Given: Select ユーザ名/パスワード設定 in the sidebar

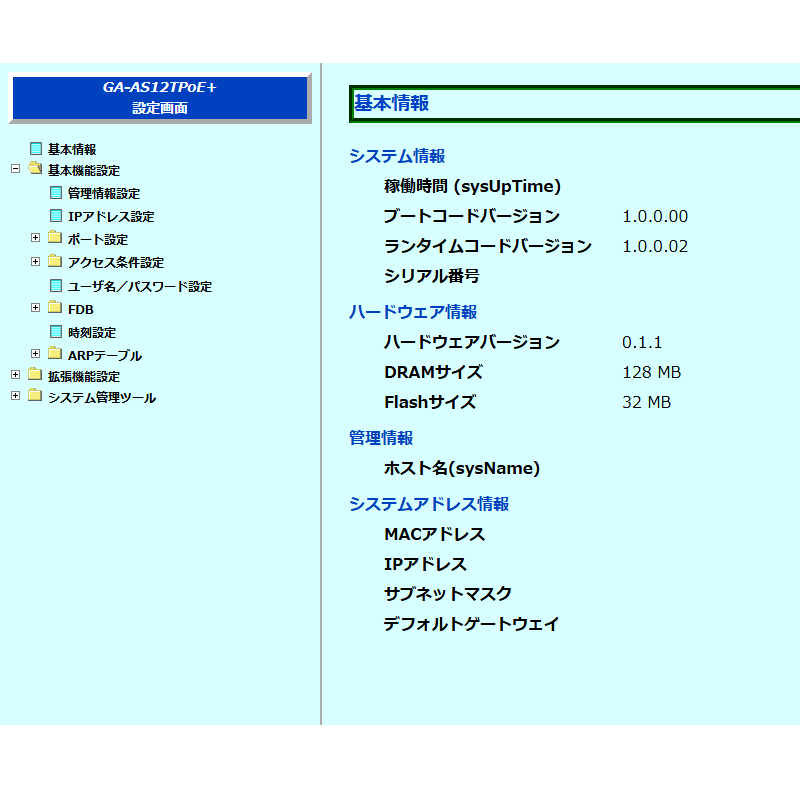Looking at the screenshot, I should pyautogui.click(x=140, y=286).
